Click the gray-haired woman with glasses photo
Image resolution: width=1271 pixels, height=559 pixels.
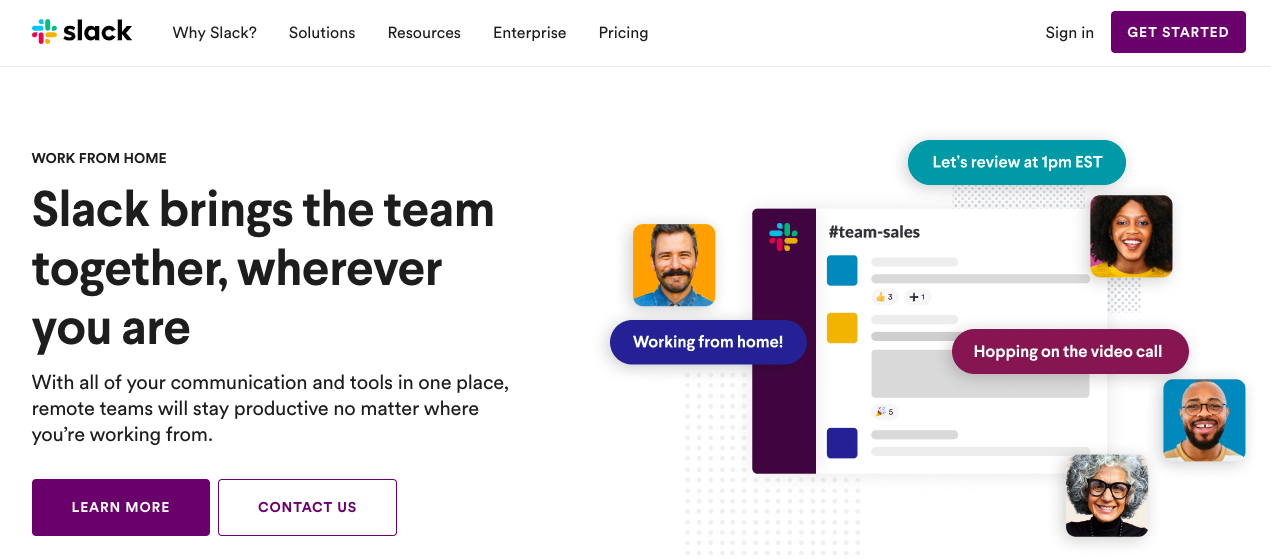tap(1106, 495)
